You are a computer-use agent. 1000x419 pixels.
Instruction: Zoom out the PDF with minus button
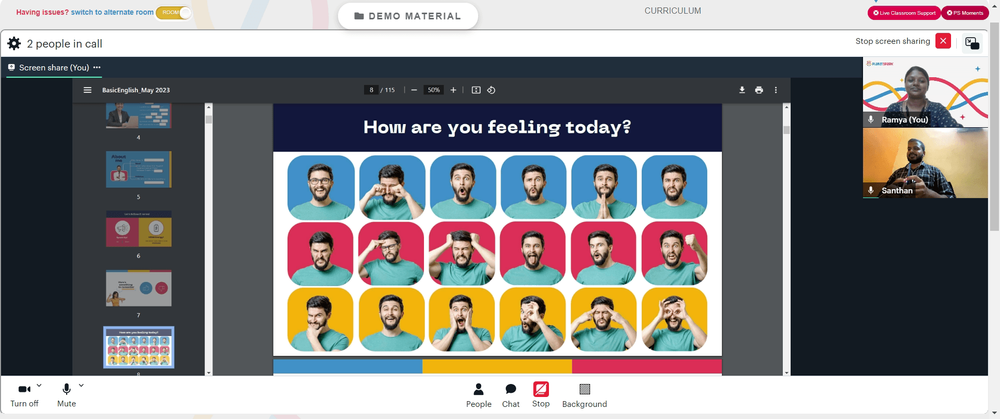click(x=414, y=90)
